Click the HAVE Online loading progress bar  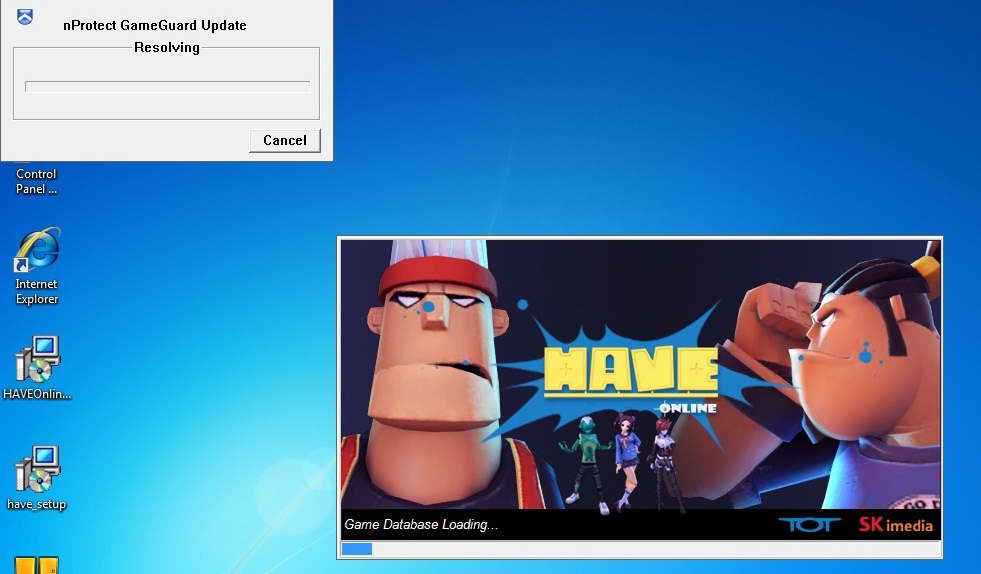(641, 549)
